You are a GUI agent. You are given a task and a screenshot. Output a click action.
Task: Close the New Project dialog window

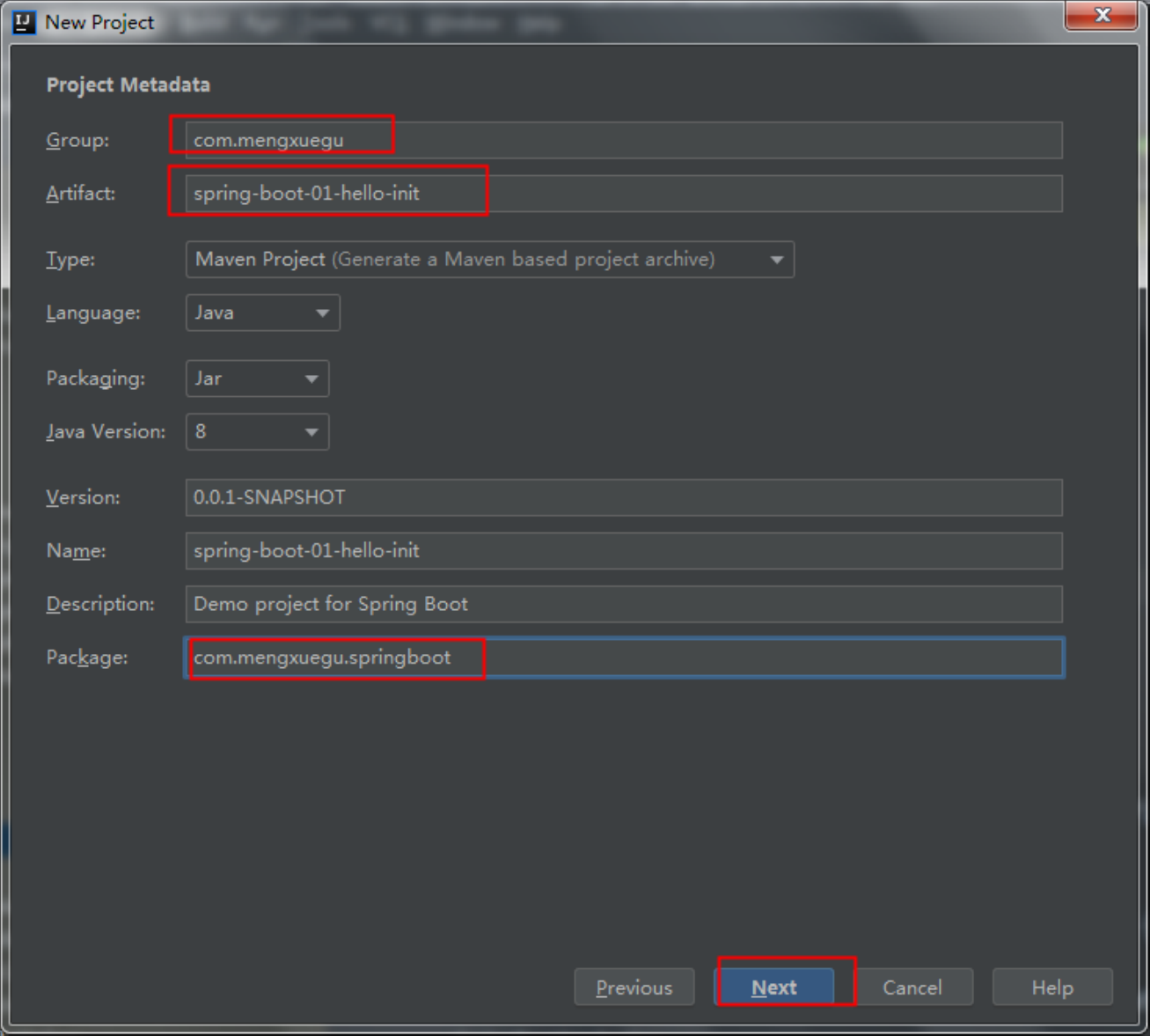[x=1102, y=15]
